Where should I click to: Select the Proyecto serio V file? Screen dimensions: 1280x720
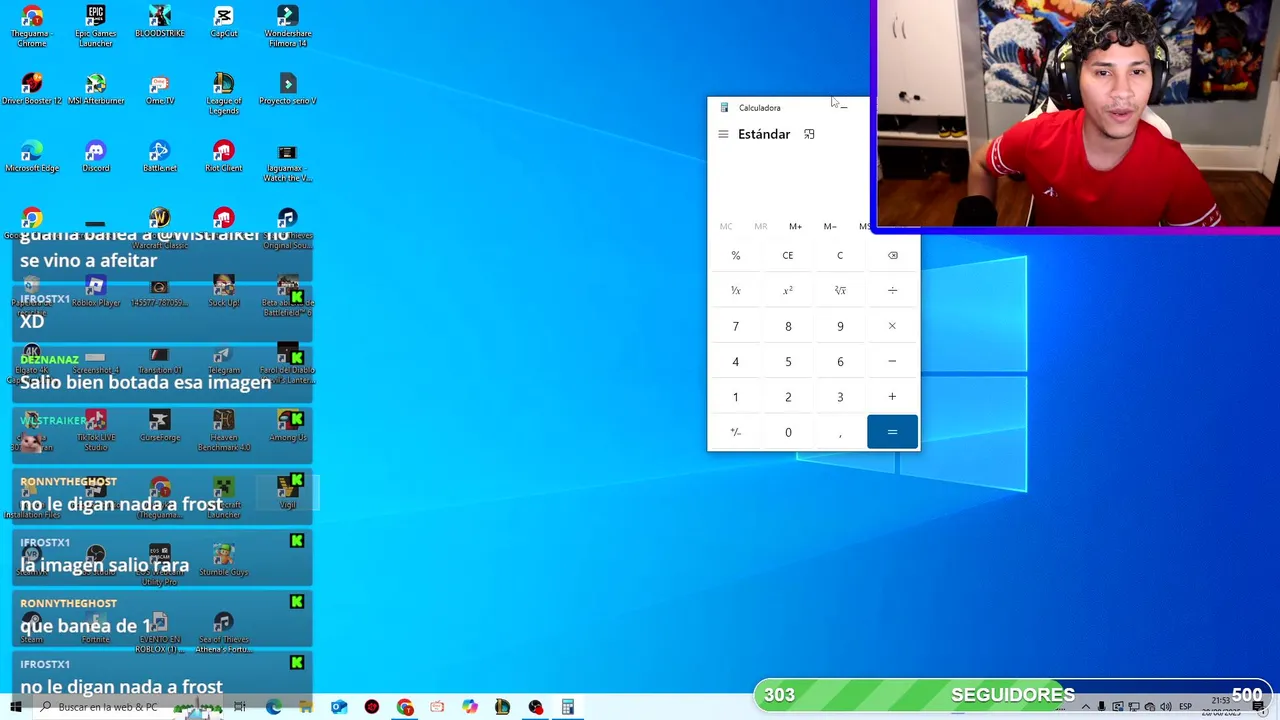click(288, 89)
